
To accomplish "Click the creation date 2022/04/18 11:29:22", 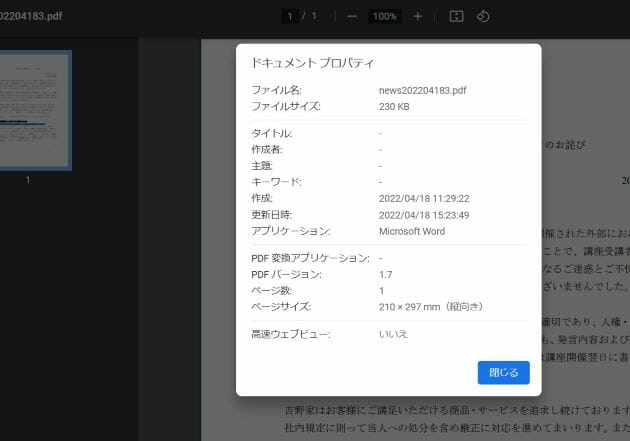I will pos(424,198).
